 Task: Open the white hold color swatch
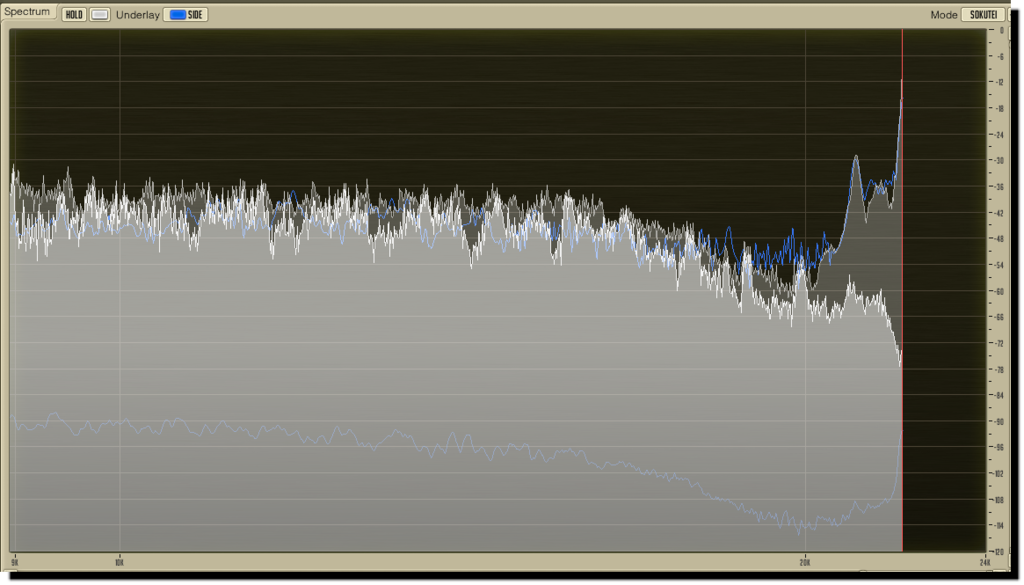click(99, 14)
